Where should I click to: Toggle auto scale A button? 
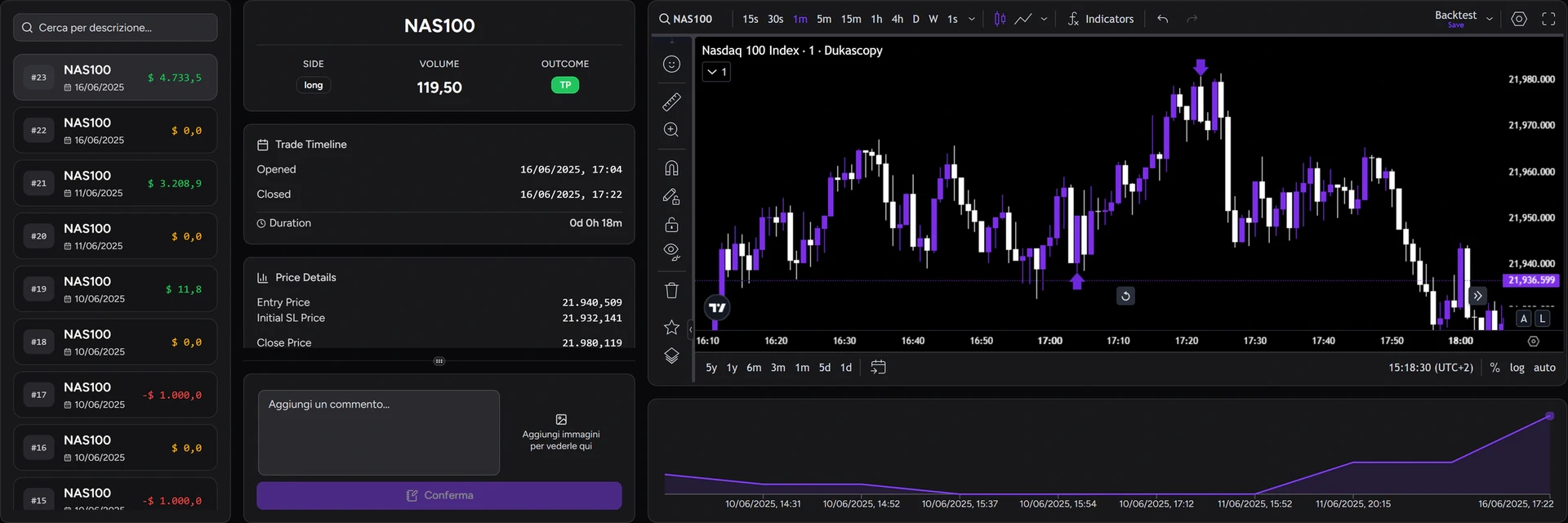tap(1524, 319)
